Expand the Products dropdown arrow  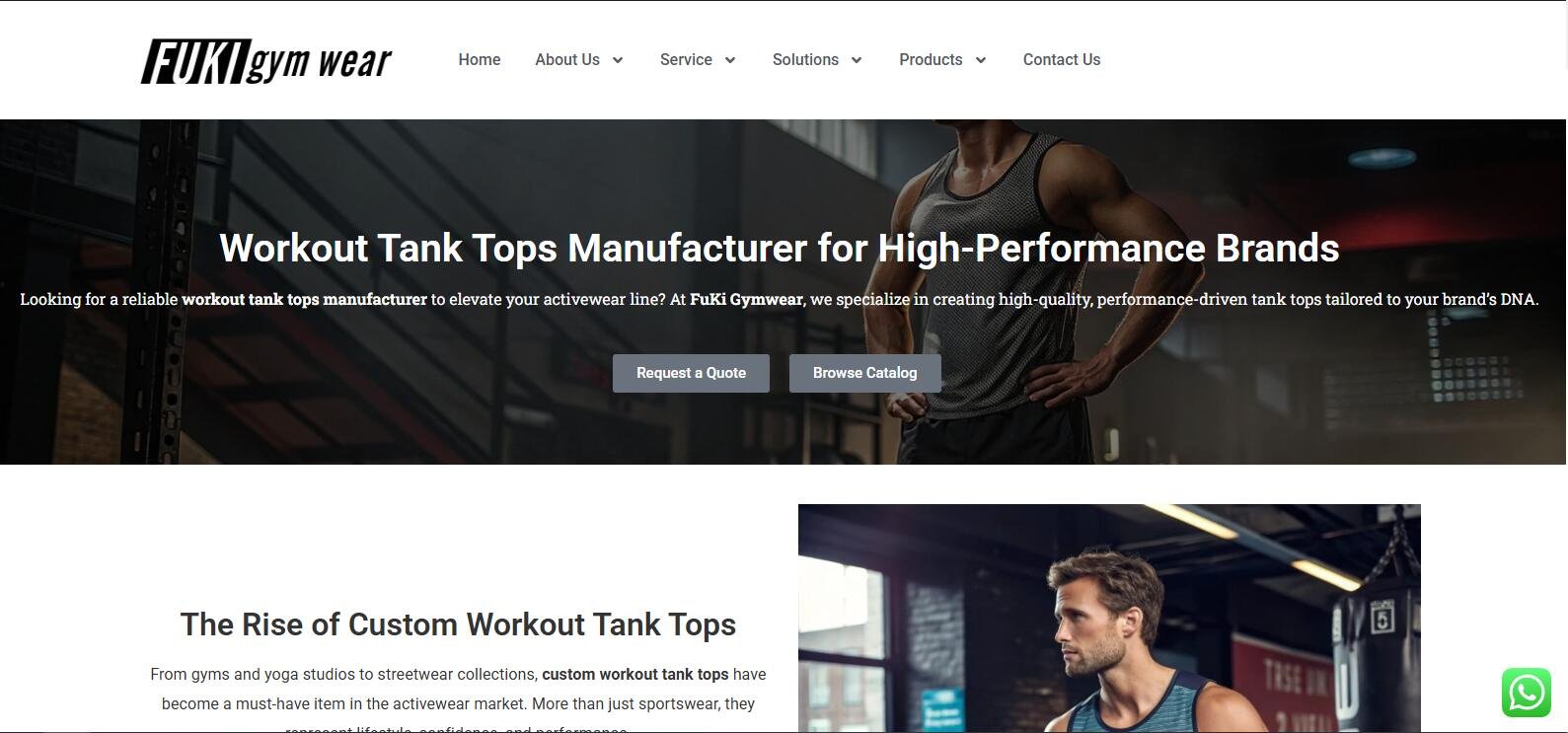[981, 60]
